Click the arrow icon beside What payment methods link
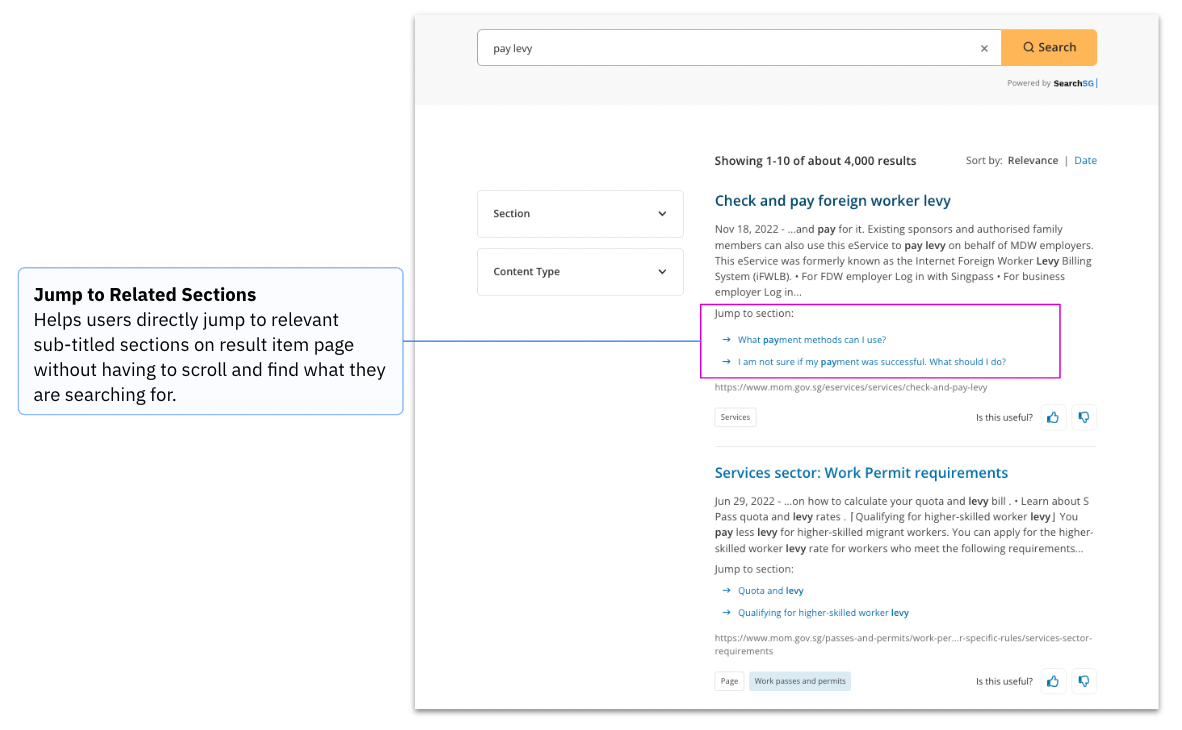This screenshot has height=730, width=1182. tap(726, 339)
